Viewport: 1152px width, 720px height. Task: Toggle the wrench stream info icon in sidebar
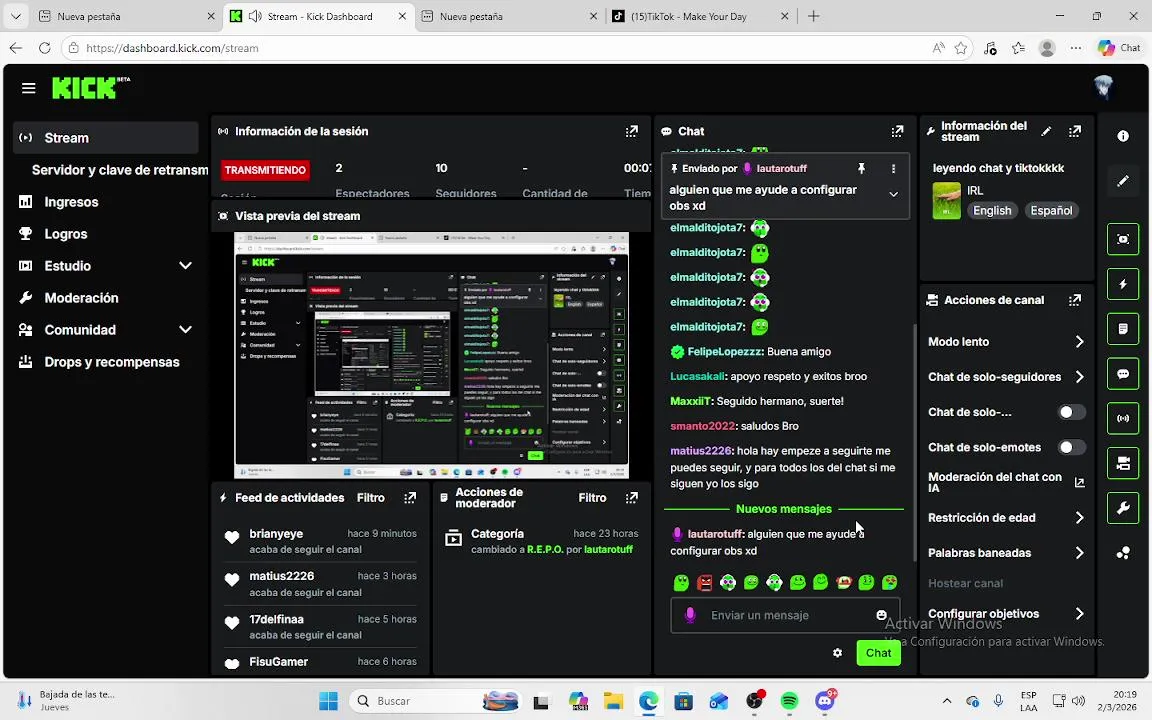(1123, 508)
